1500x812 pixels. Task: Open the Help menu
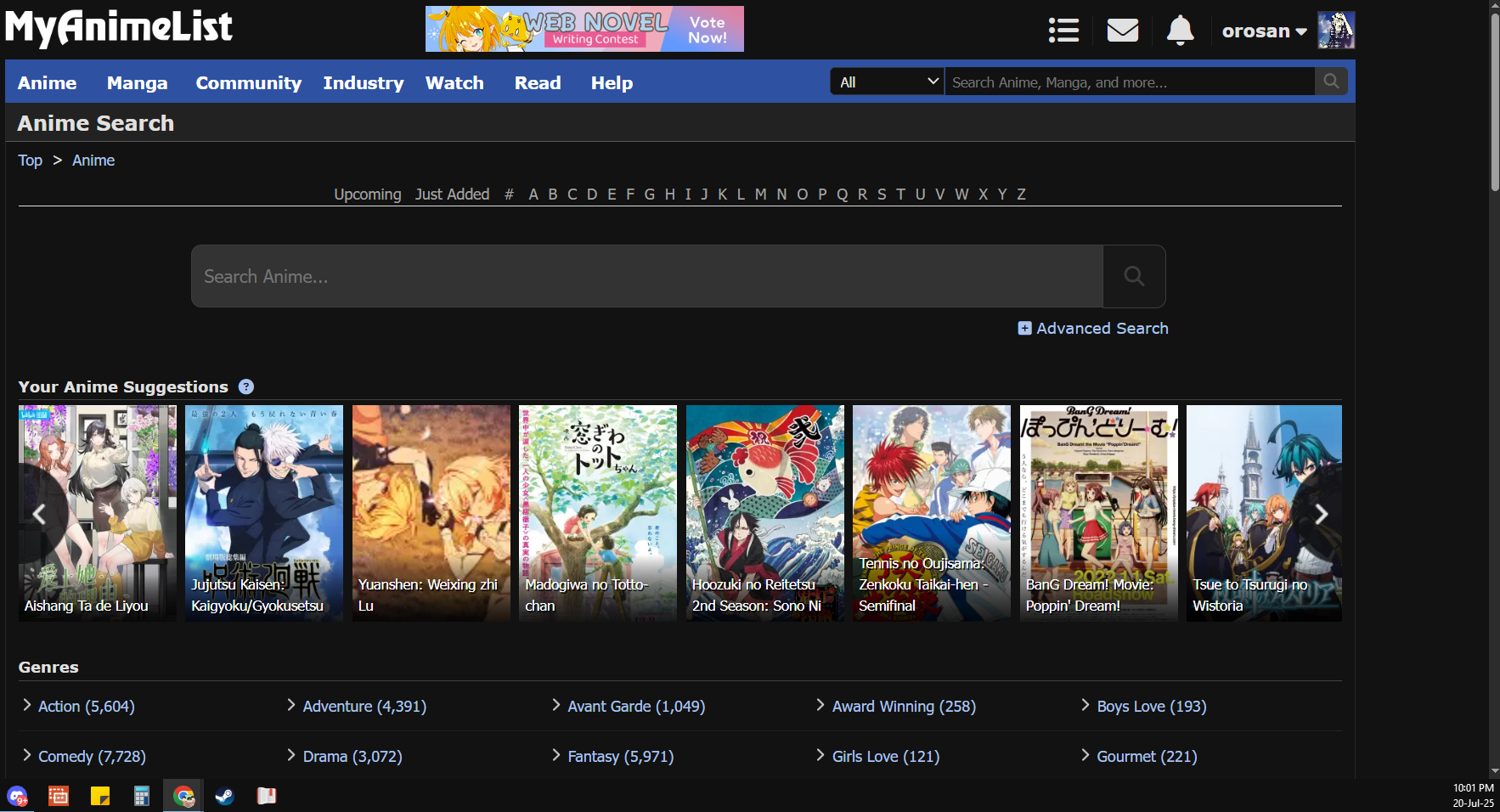[x=612, y=82]
